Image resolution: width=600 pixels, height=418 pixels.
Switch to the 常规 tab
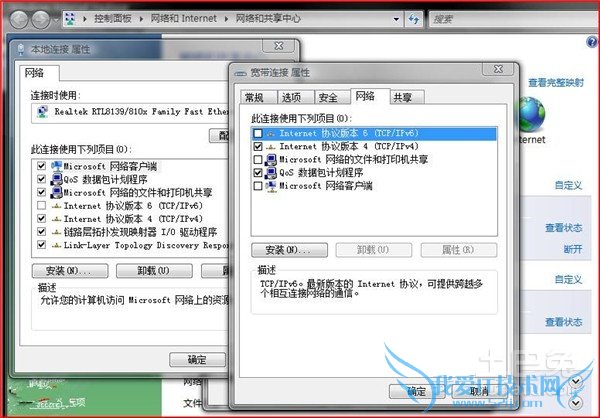(258, 97)
